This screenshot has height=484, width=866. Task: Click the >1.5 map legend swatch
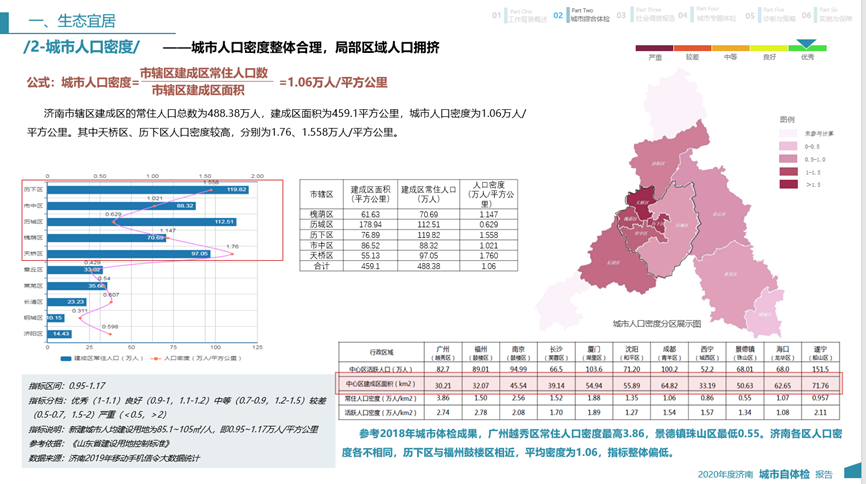[x=788, y=184]
